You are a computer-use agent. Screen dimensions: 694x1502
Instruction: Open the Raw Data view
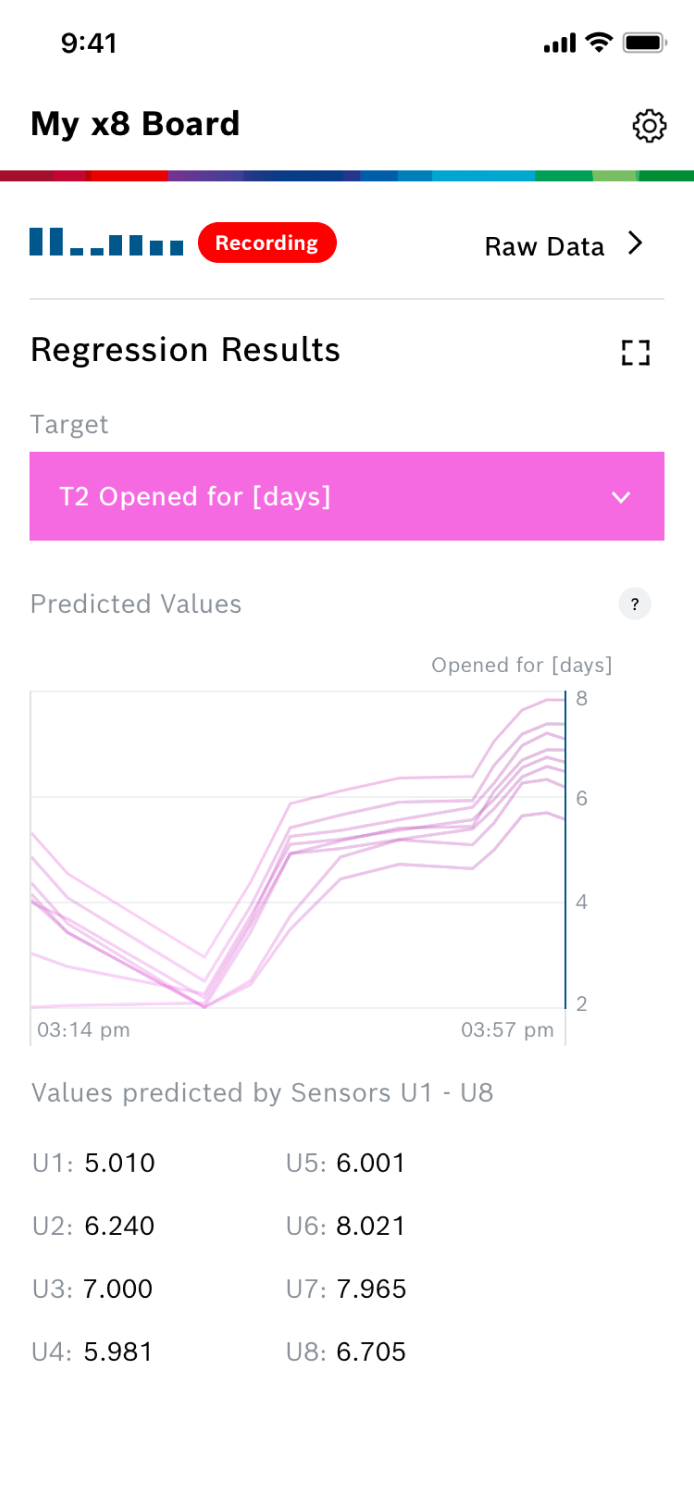(x=545, y=246)
